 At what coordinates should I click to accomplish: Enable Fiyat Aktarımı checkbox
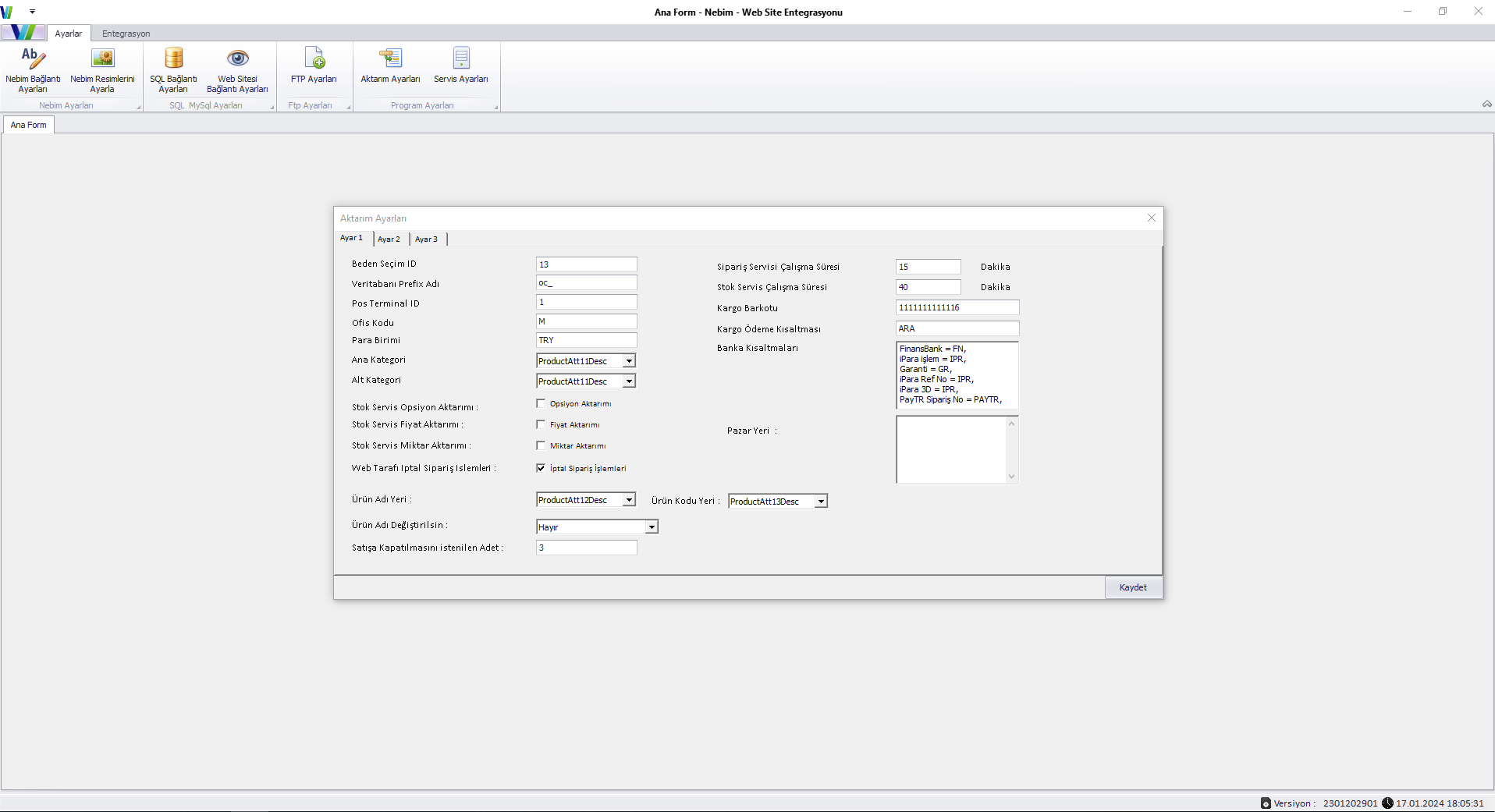click(541, 424)
